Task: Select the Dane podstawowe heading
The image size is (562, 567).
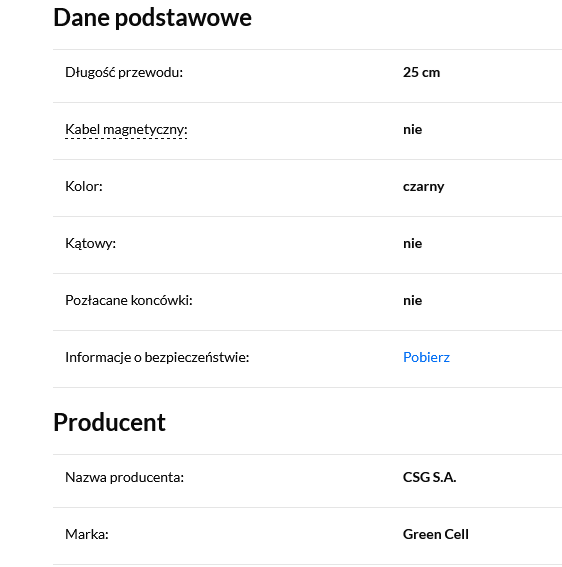Action: (x=152, y=17)
